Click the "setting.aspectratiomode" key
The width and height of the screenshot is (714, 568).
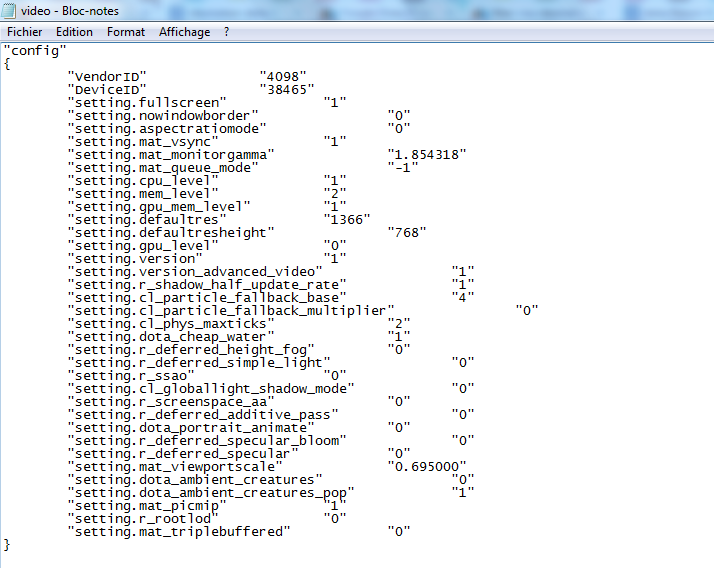pos(167,129)
